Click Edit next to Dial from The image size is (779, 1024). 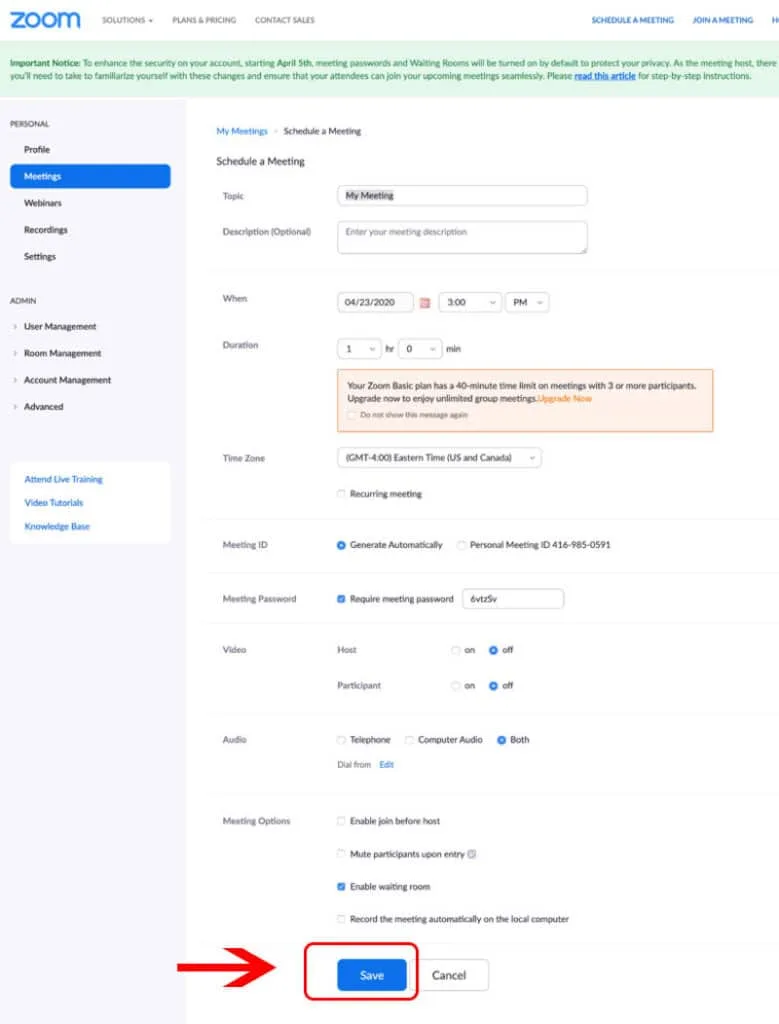pyautogui.click(x=387, y=765)
